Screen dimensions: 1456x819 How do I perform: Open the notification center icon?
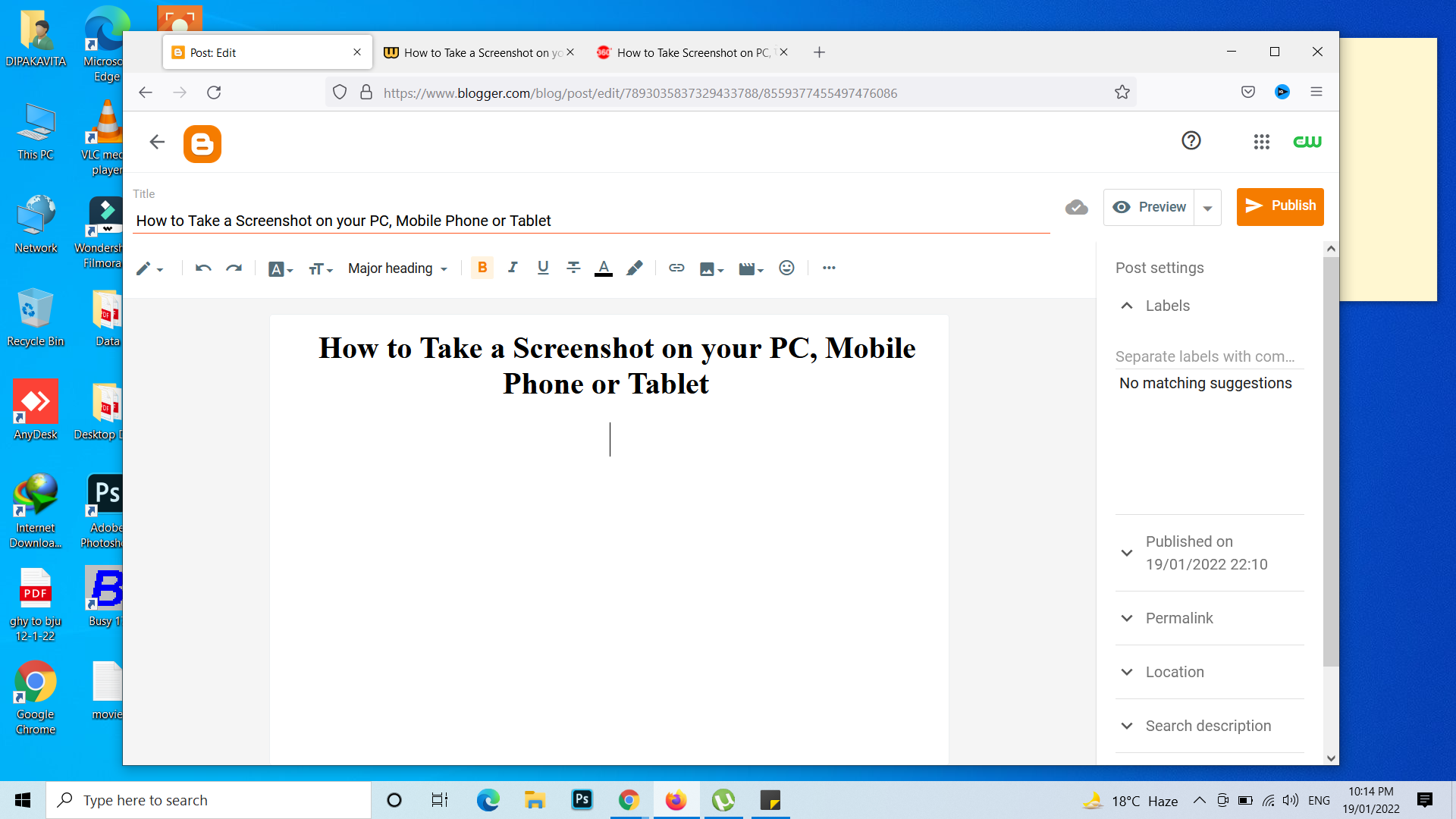tap(1425, 800)
